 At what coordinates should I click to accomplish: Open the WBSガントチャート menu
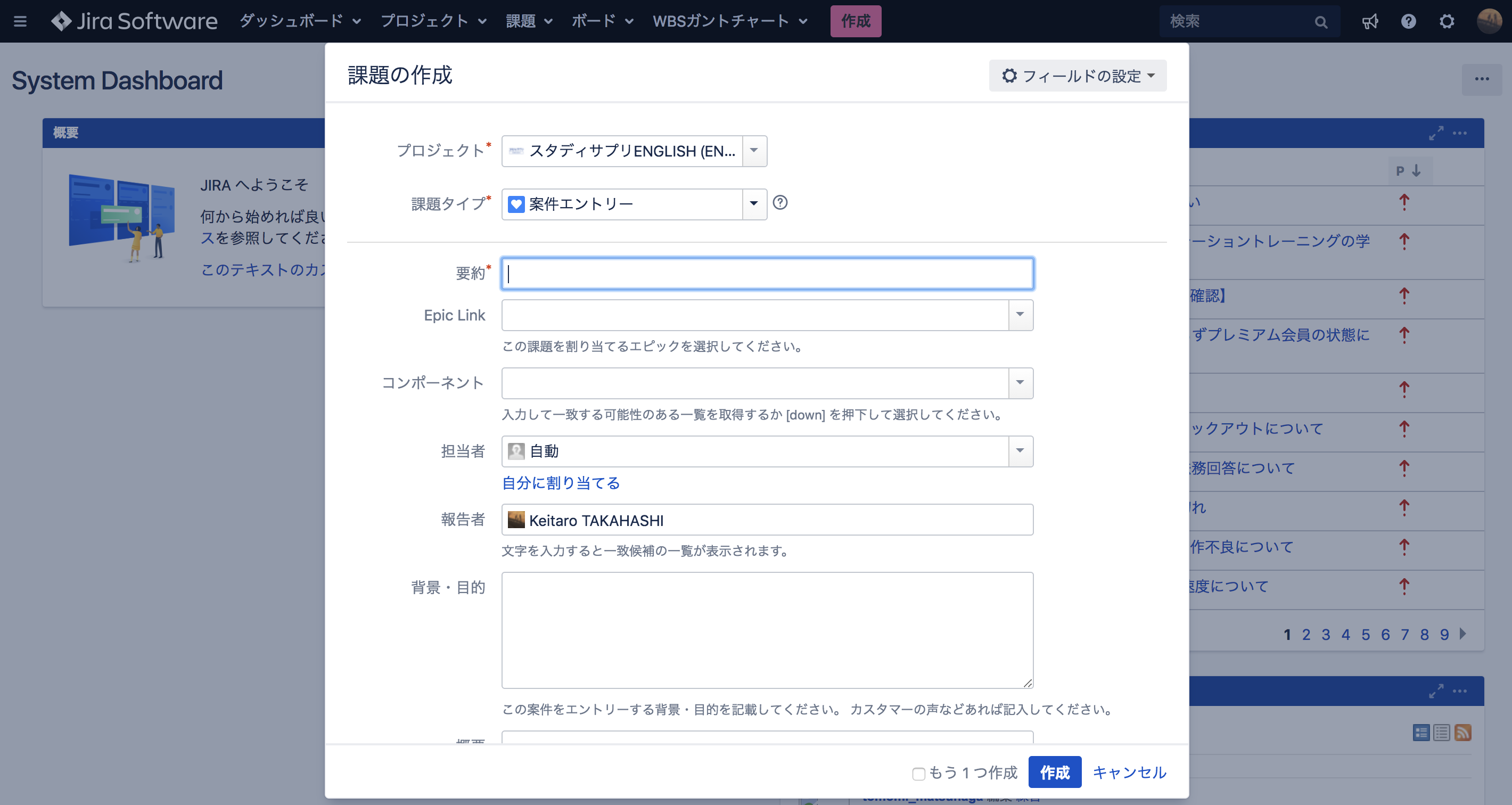[730, 21]
